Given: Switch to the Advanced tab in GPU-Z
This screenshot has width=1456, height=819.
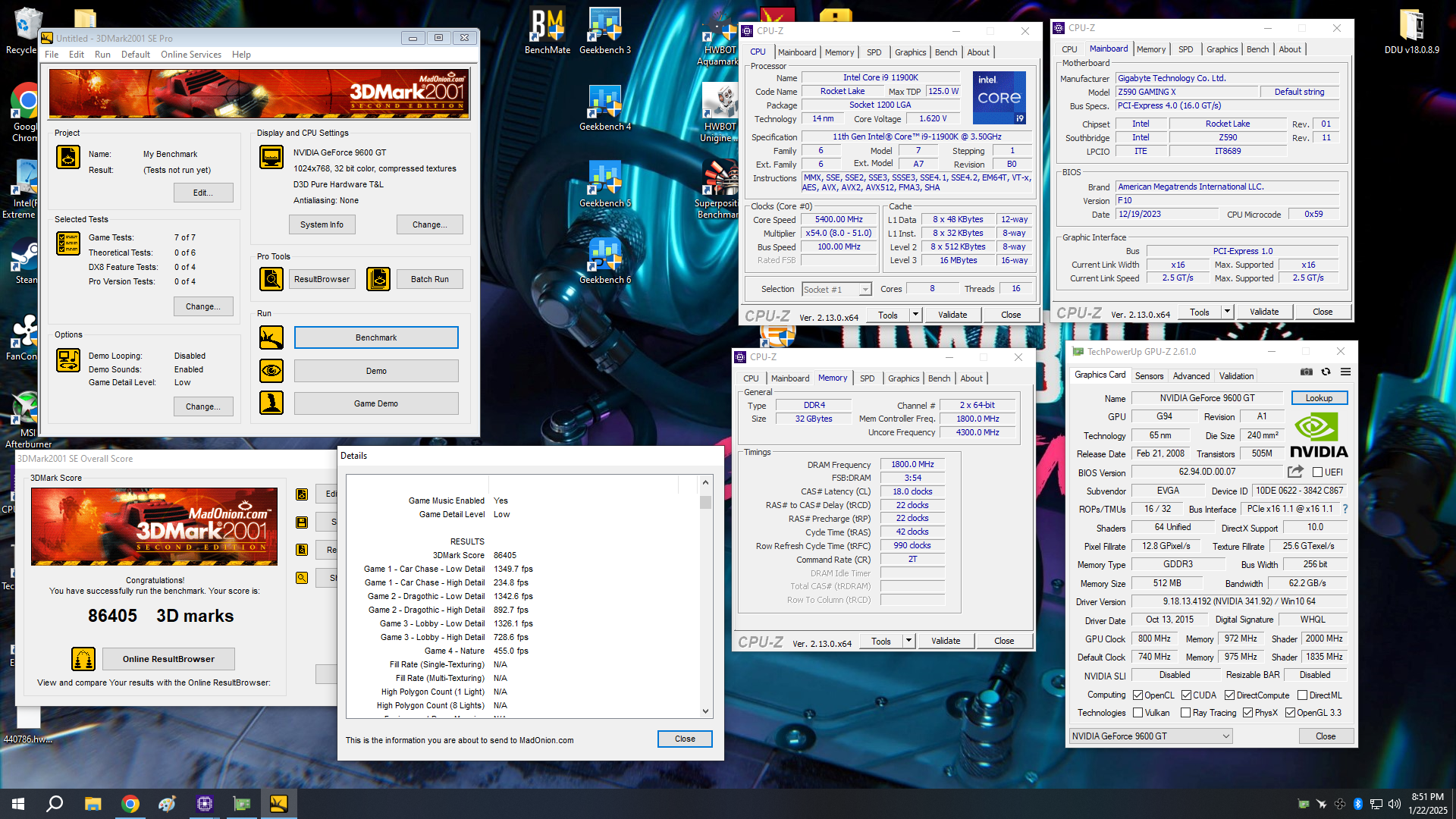Looking at the screenshot, I should [1191, 376].
